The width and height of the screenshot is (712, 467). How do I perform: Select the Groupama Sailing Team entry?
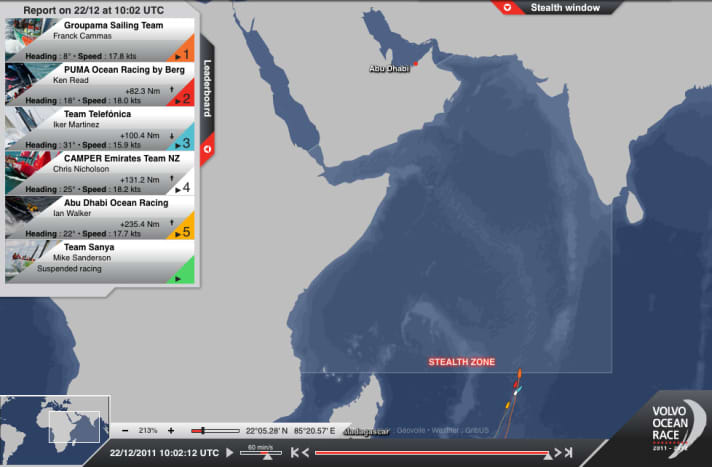click(99, 40)
